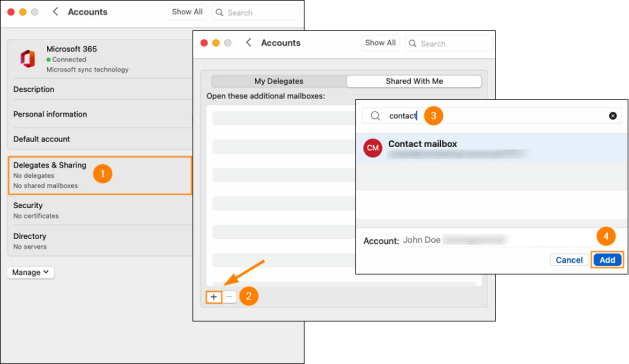Go back using chevron in rear Accounts window

tap(55, 12)
